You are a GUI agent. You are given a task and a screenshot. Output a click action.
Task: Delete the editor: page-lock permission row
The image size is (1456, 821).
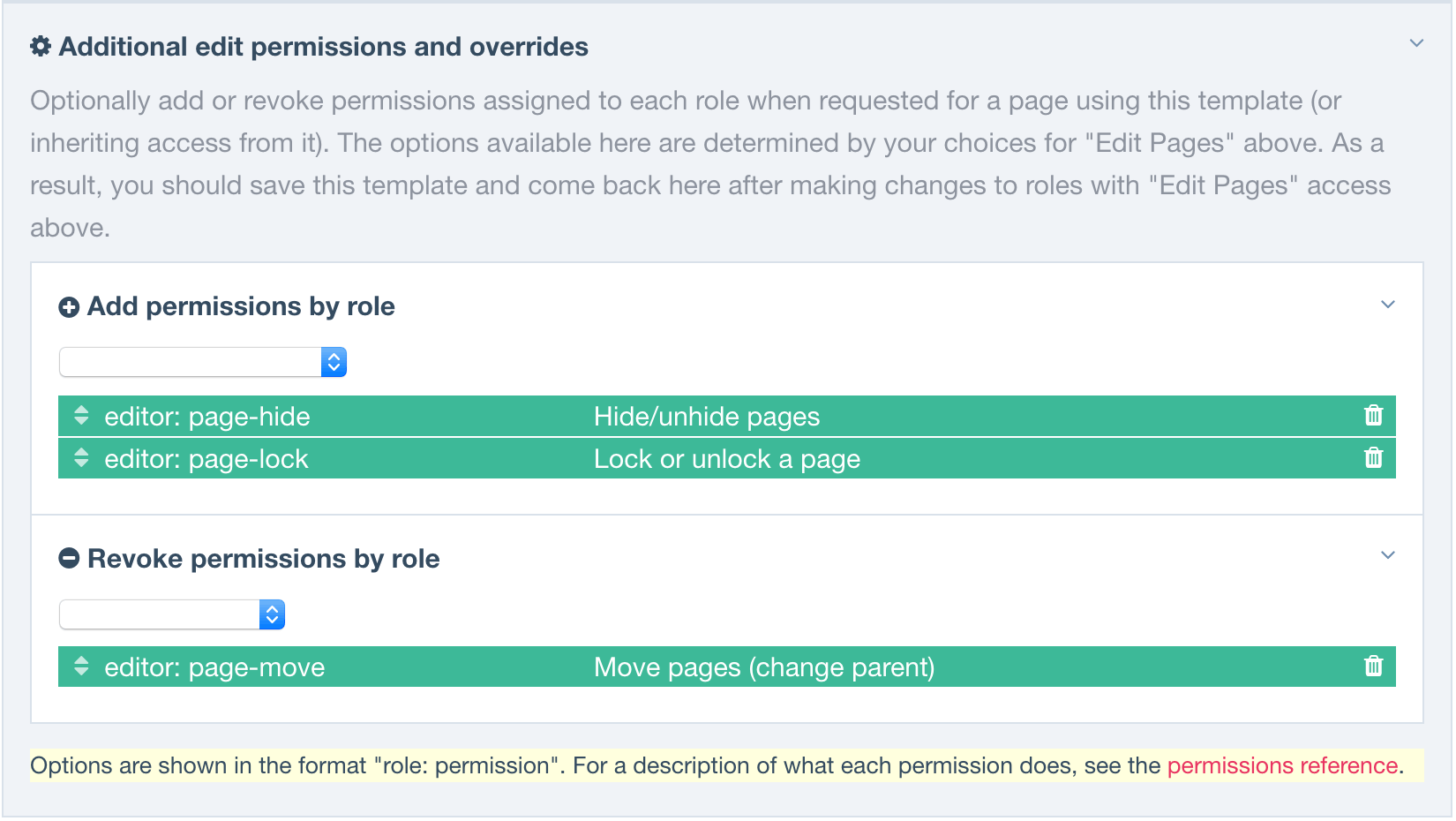pyautogui.click(x=1373, y=458)
